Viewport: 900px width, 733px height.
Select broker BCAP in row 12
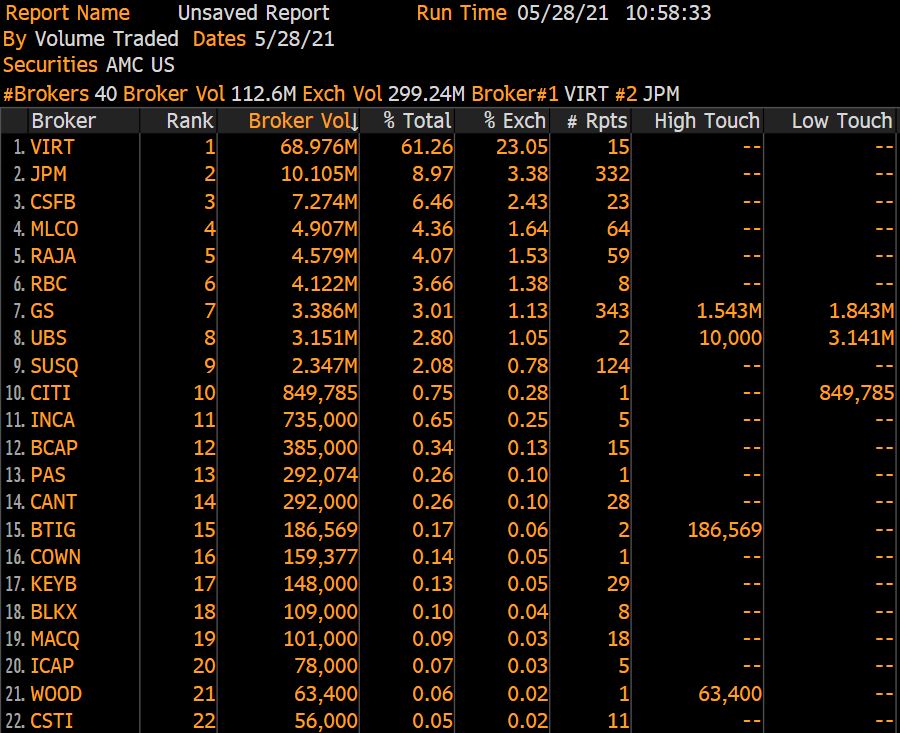pos(54,447)
